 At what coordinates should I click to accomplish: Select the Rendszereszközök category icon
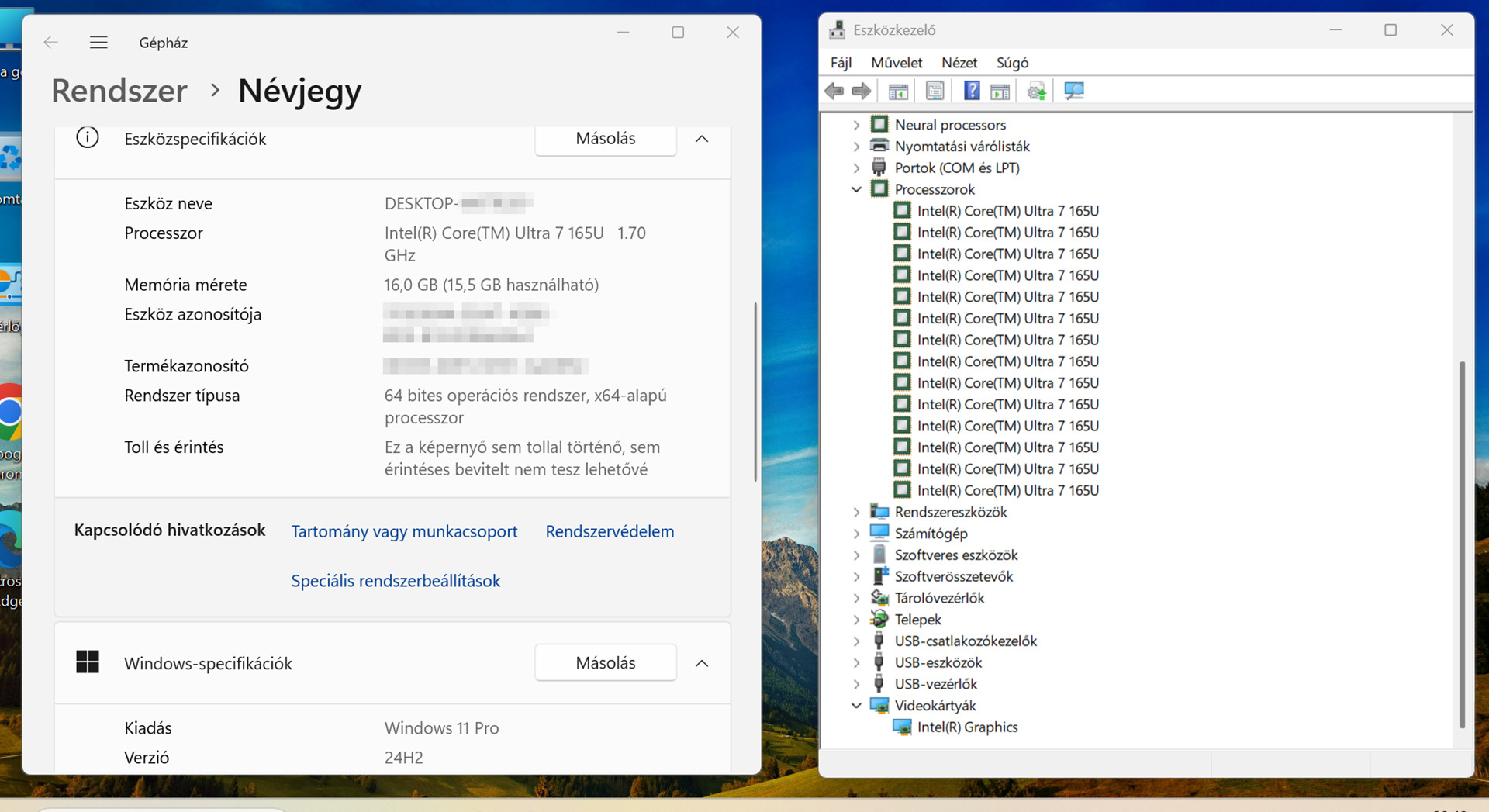[x=879, y=512]
